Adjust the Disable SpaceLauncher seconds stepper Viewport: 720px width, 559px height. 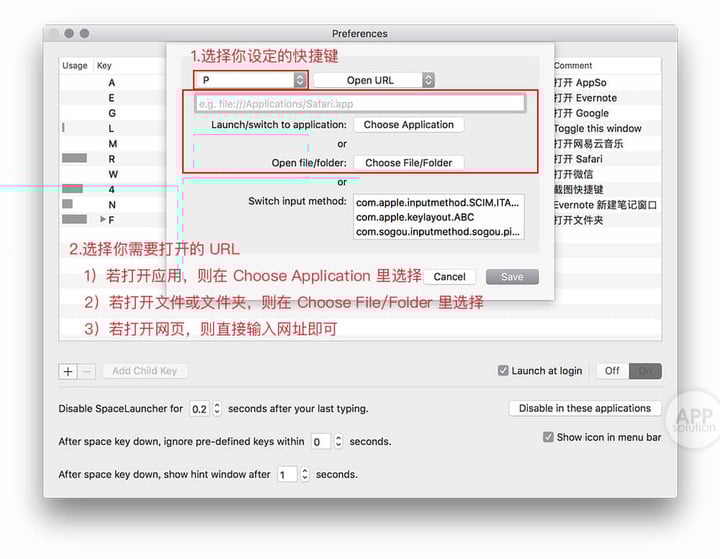point(216,409)
